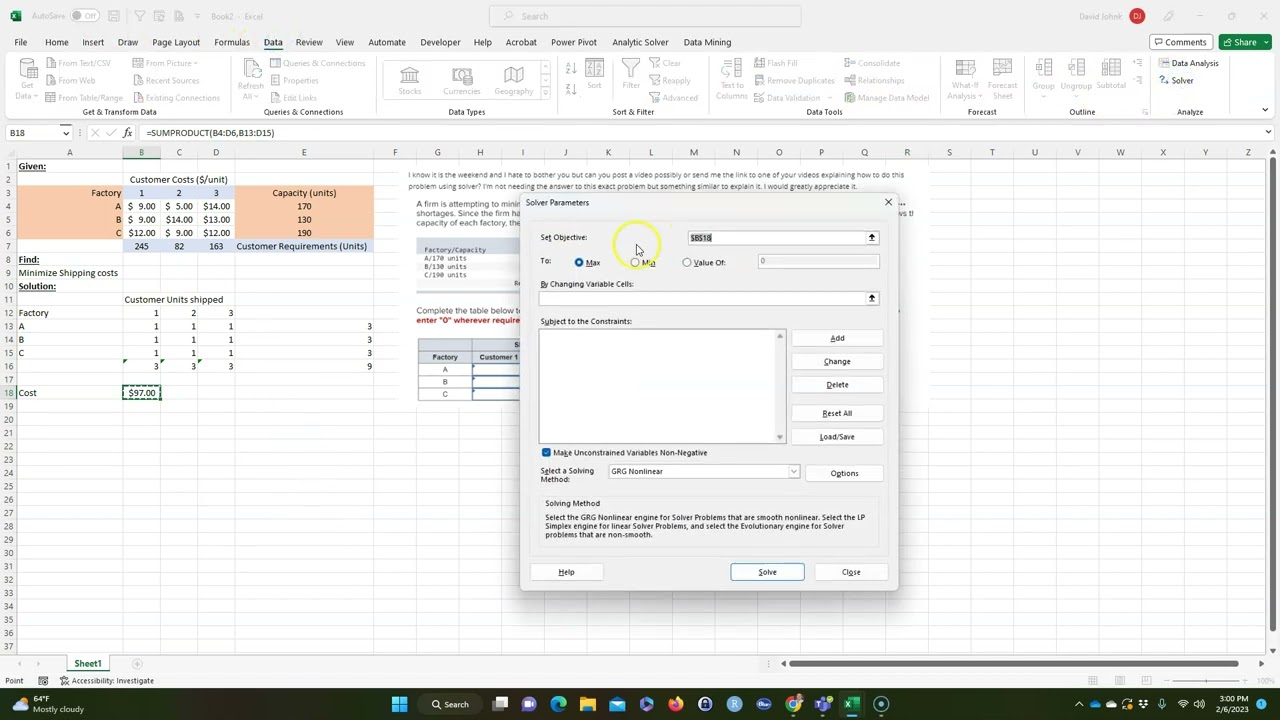The image size is (1280, 720).
Task: Collapse the Changing Variable Cells range selector
Action: coord(872,299)
